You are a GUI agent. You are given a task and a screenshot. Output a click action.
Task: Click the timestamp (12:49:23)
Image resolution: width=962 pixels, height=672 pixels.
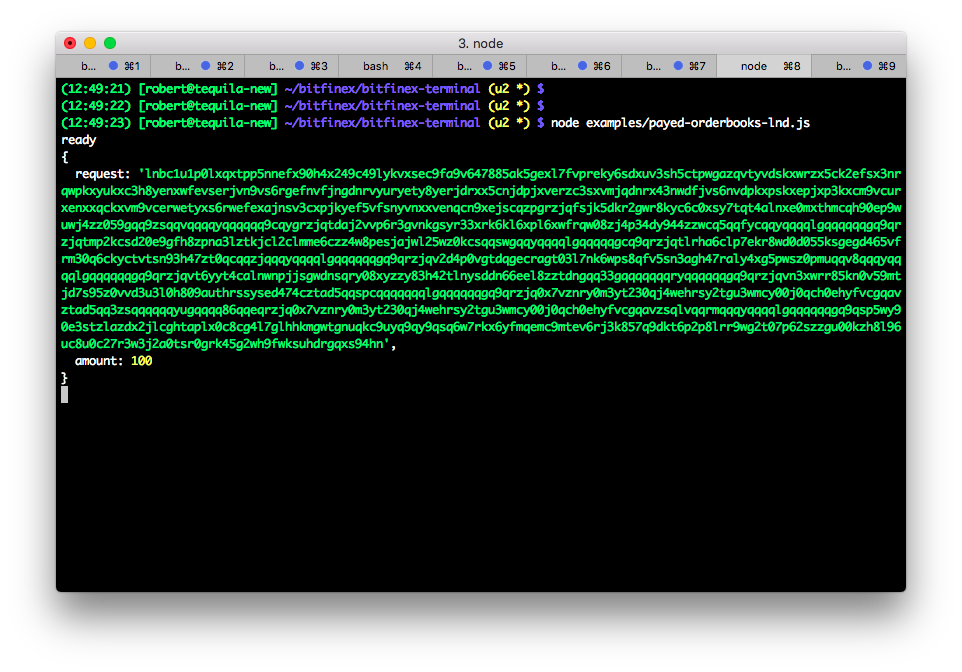pyautogui.click(x=96, y=123)
